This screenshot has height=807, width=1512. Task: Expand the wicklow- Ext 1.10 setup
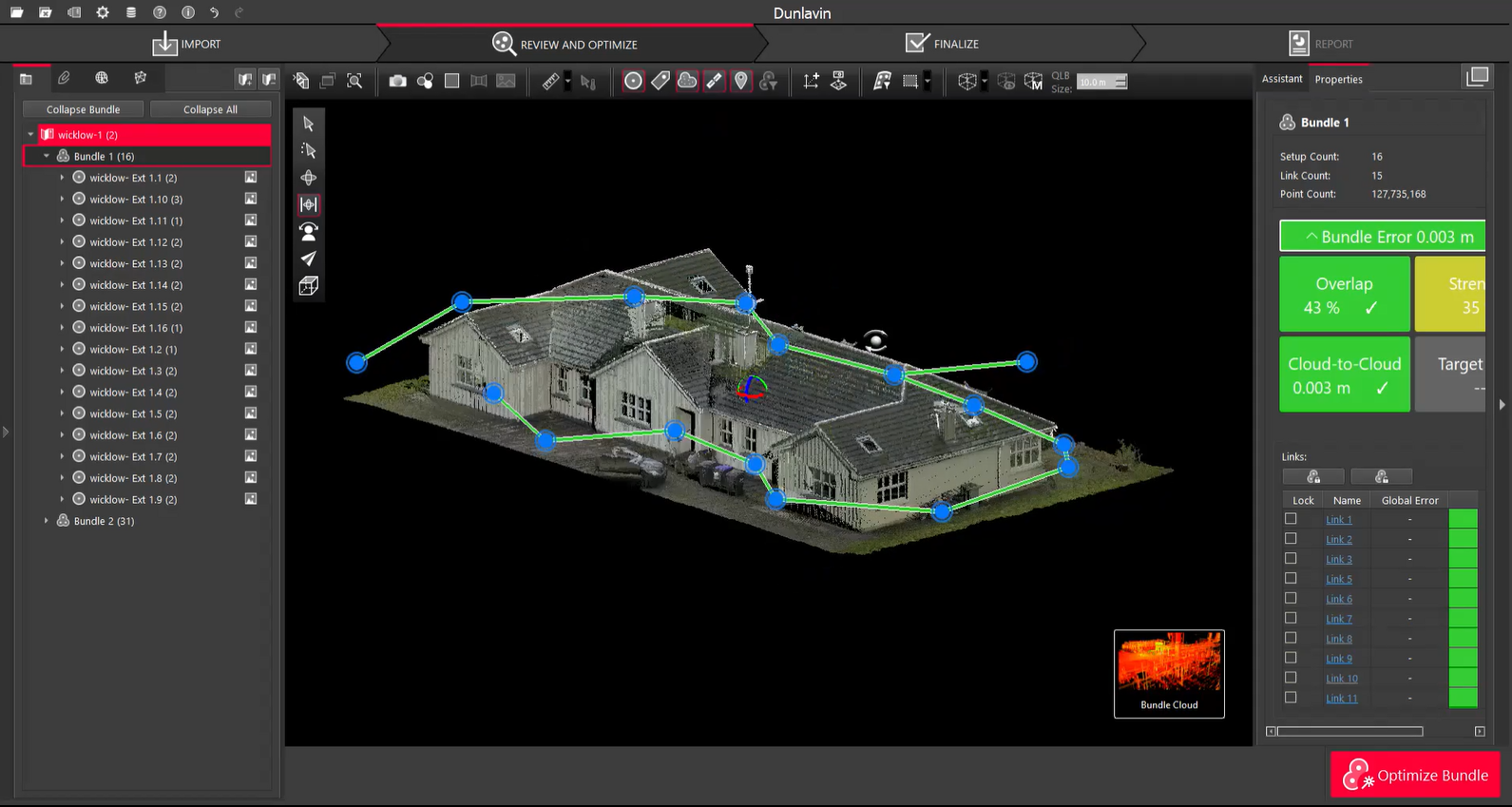63,200
